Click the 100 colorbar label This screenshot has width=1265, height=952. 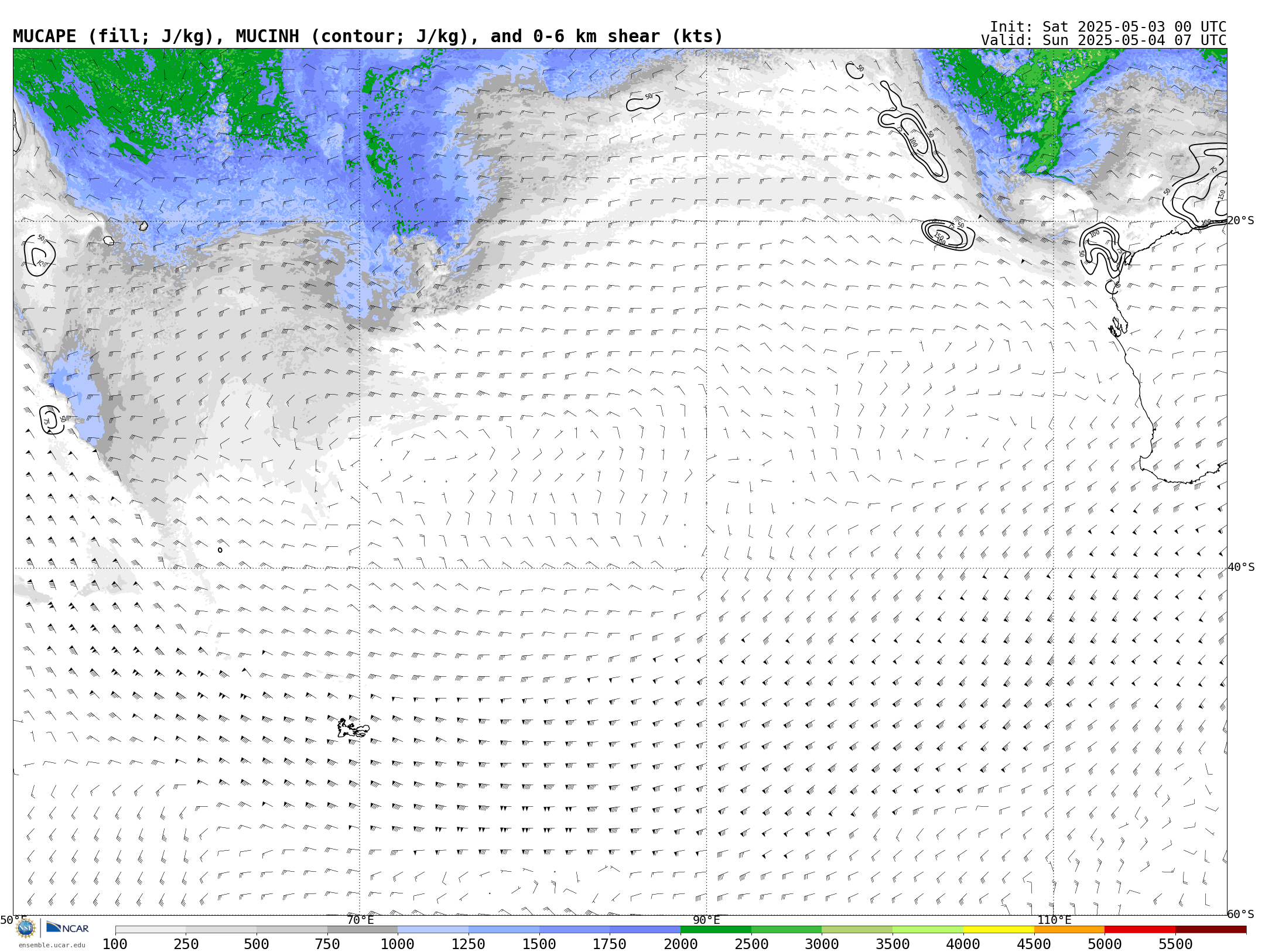pyautogui.click(x=115, y=944)
